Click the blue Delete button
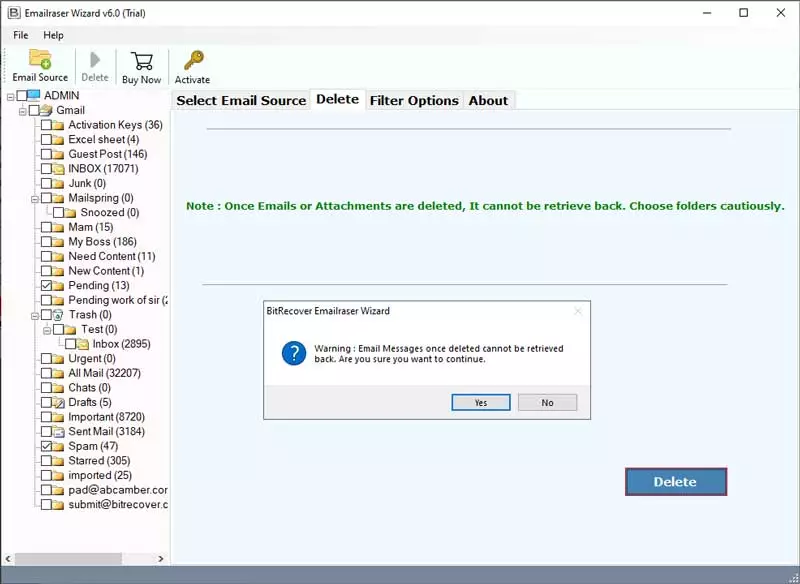The width and height of the screenshot is (800, 584). [x=676, y=482]
